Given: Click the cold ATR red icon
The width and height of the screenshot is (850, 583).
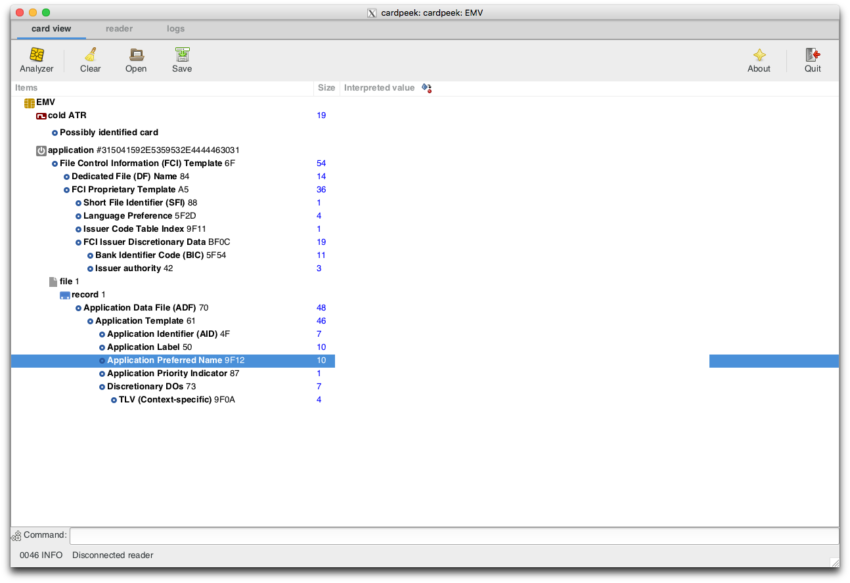Looking at the screenshot, I should point(41,116).
